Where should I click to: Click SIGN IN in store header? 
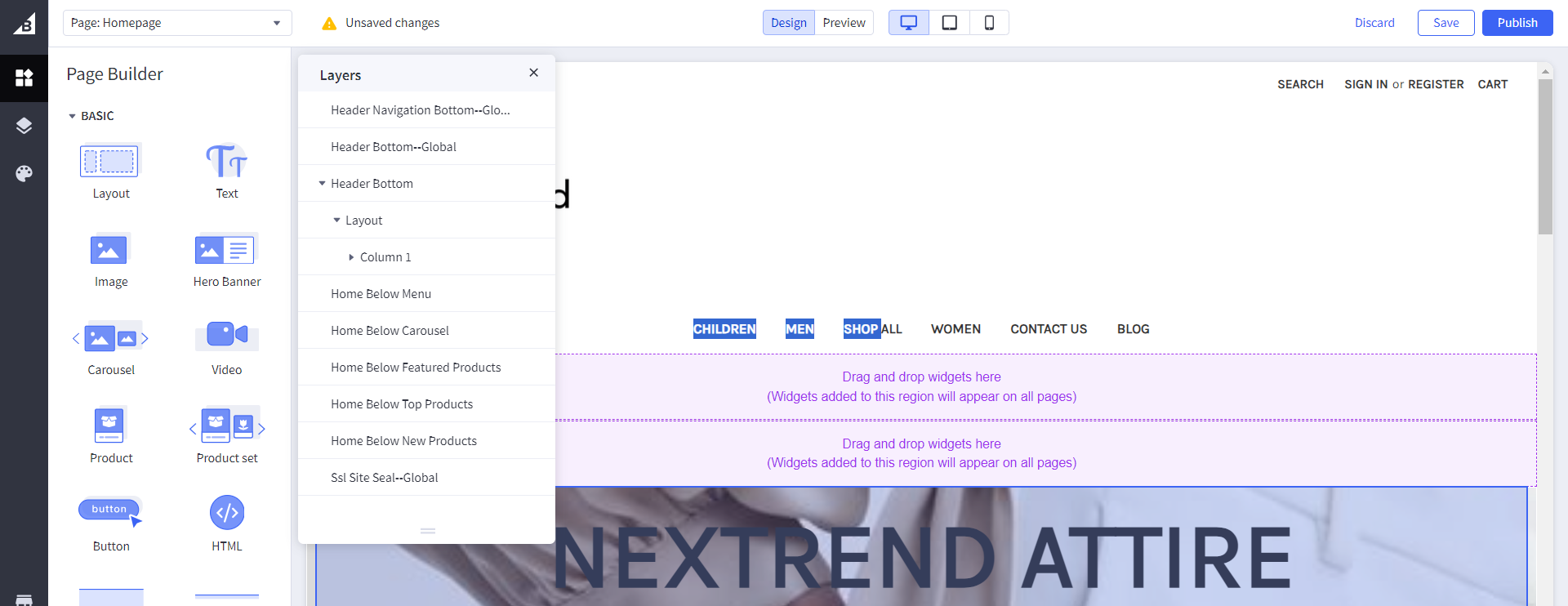click(x=1365, y=84)
